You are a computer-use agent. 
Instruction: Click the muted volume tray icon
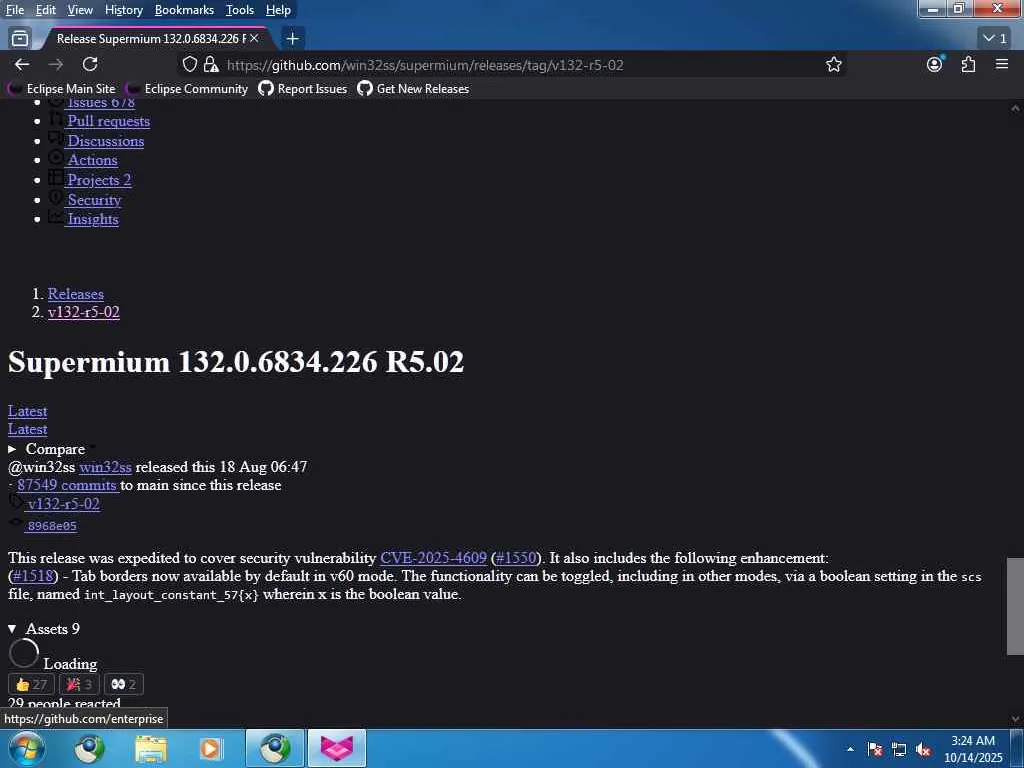[923, 750]
